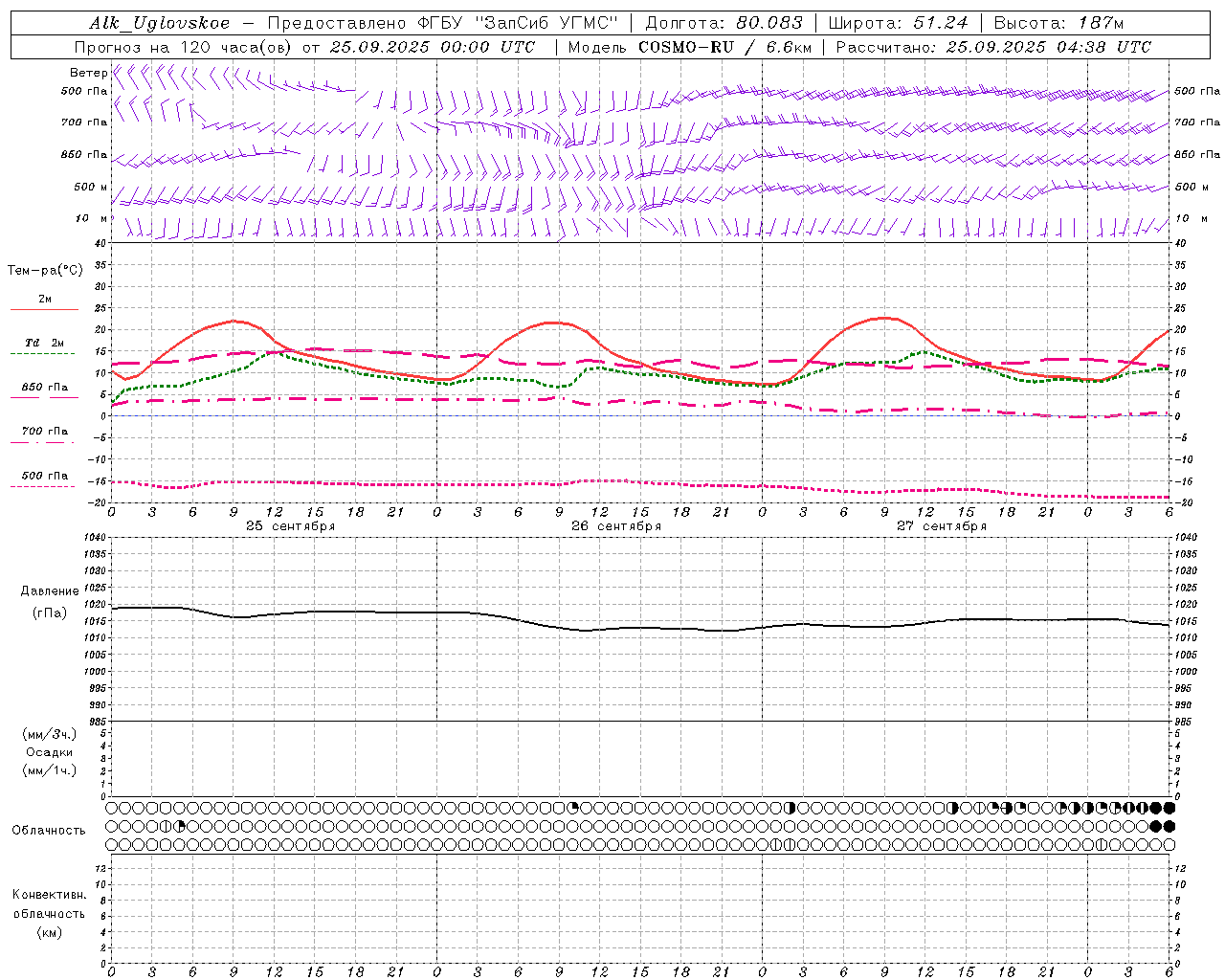
Task: Select the 500 м wind level label on left
Action: 91,187
